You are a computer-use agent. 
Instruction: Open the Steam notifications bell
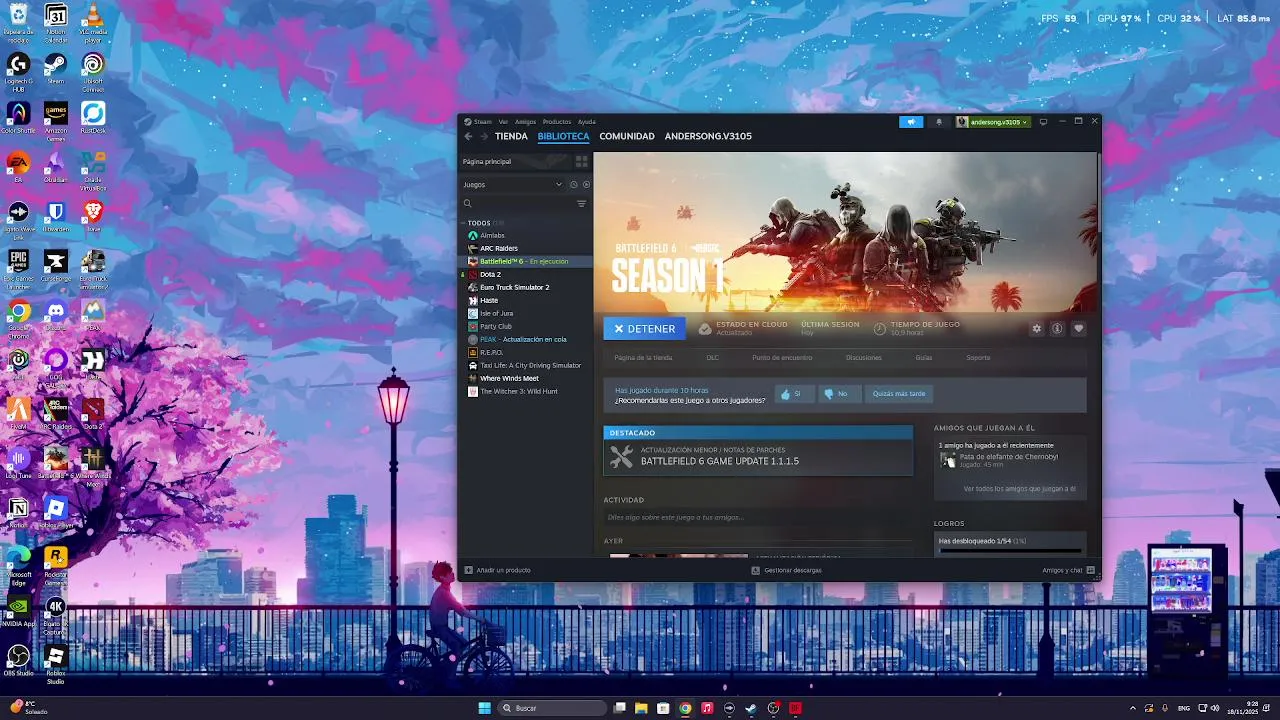[x=938, y=122]
